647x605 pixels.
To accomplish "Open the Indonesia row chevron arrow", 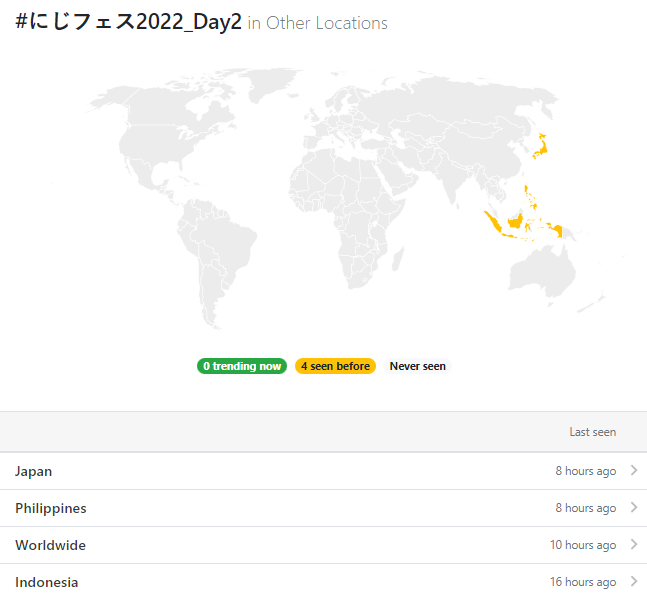I will [634, 581].
